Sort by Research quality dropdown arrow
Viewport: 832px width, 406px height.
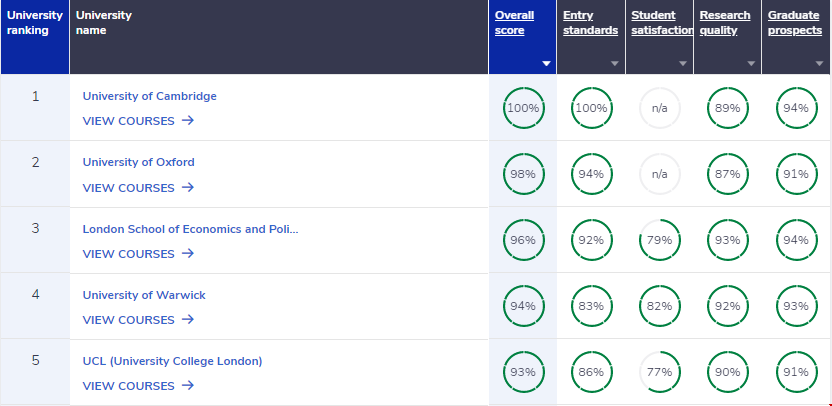click(751, 63)
